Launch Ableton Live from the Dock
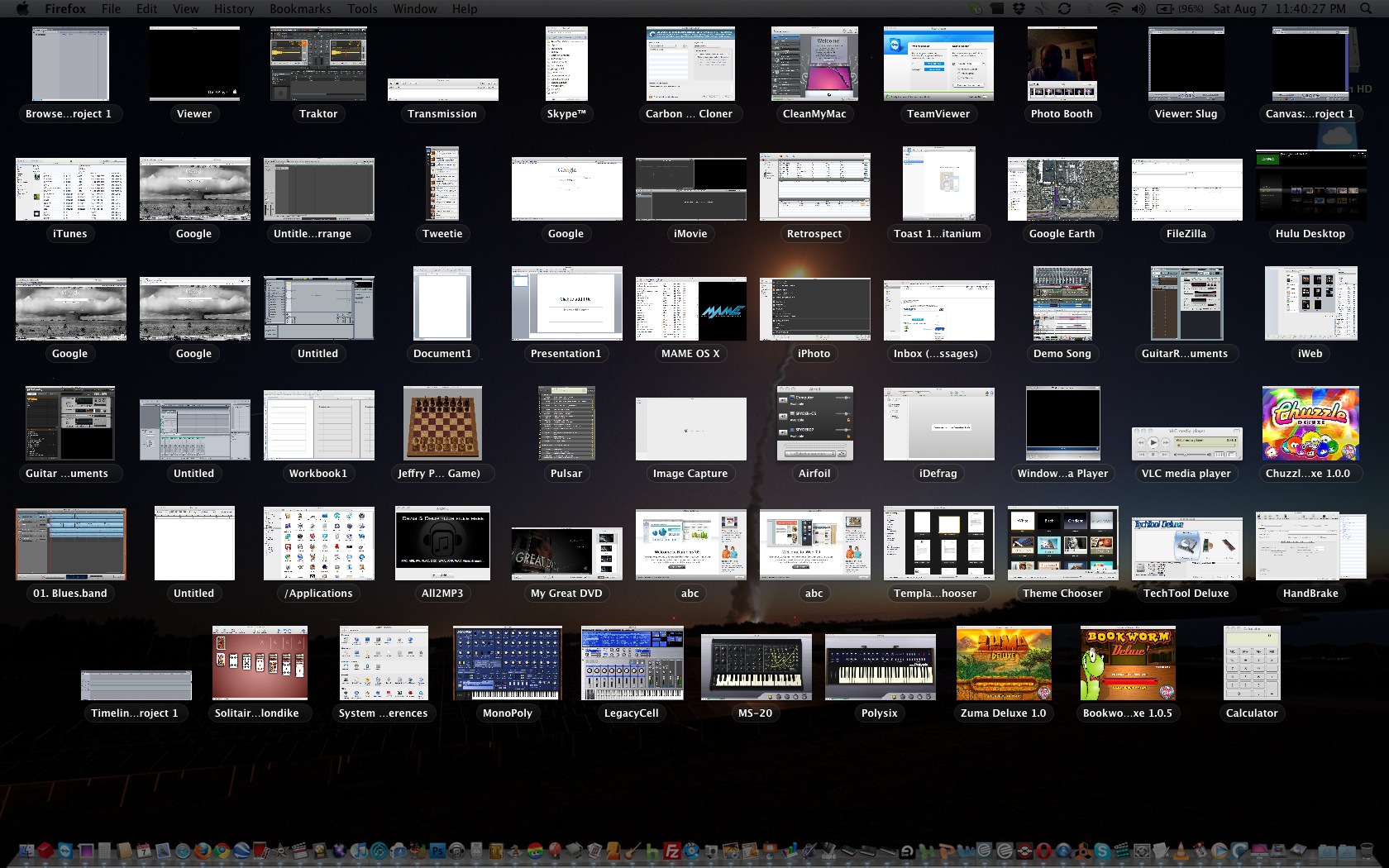This screenshot has width=1389, height=868. click(907, 851)
